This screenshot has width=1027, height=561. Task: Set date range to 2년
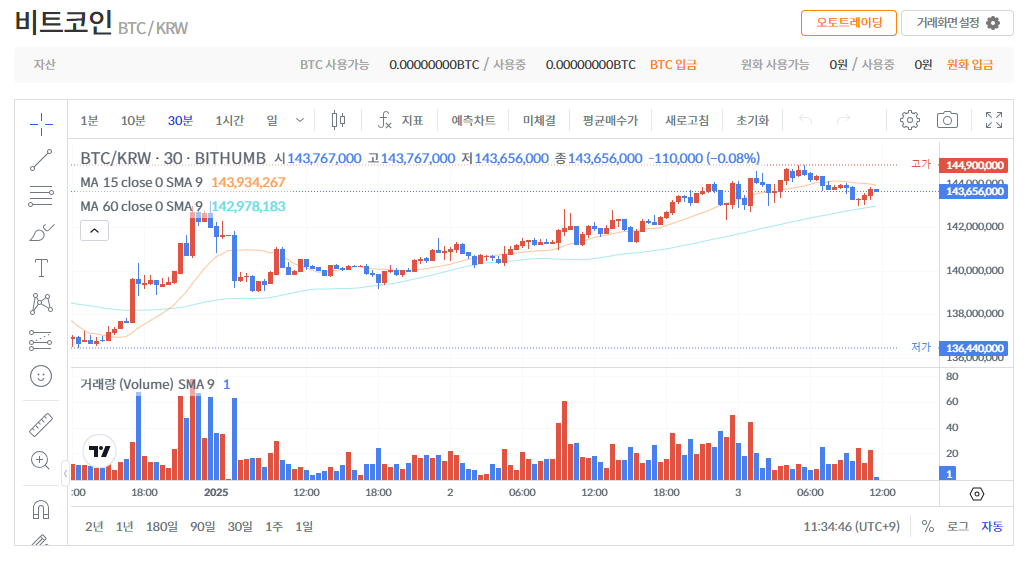[x=94, y=526]
